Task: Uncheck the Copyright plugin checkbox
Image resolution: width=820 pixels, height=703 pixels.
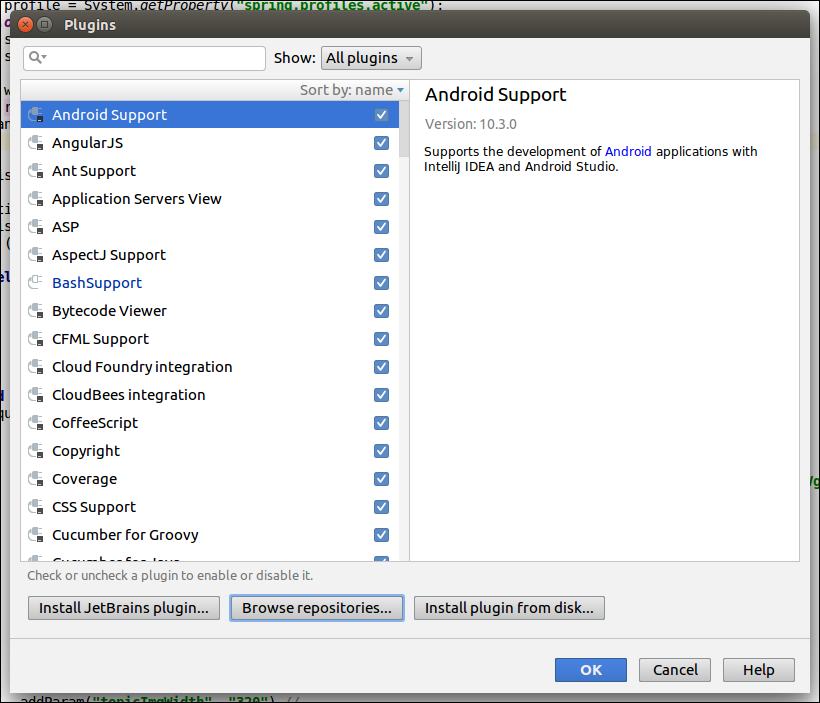Action: coord(381,450)
